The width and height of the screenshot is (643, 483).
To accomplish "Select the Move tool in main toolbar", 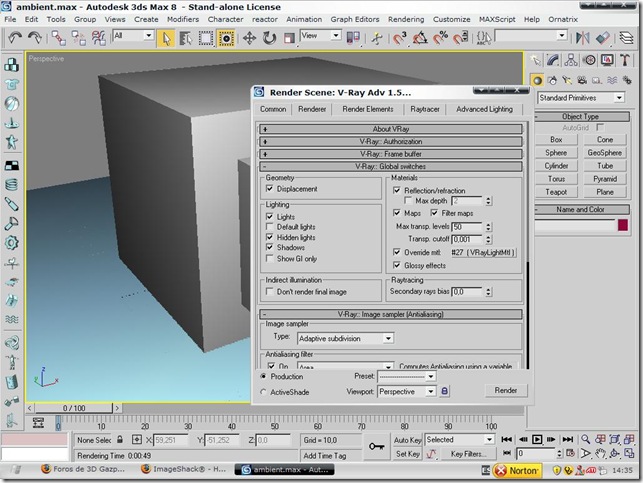I will pos(247,37).
